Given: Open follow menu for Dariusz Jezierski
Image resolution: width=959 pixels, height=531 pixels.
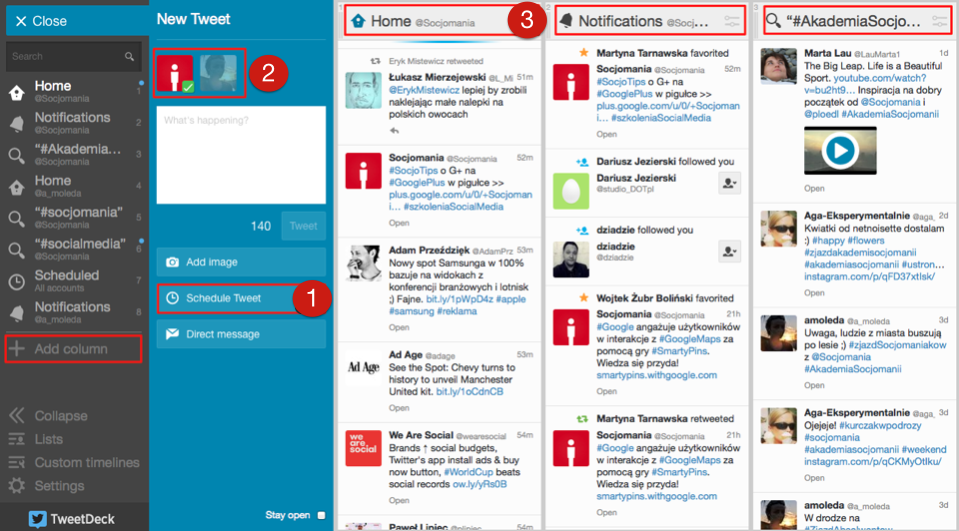Looking at the screenshot, I should [x=729, y=183].
